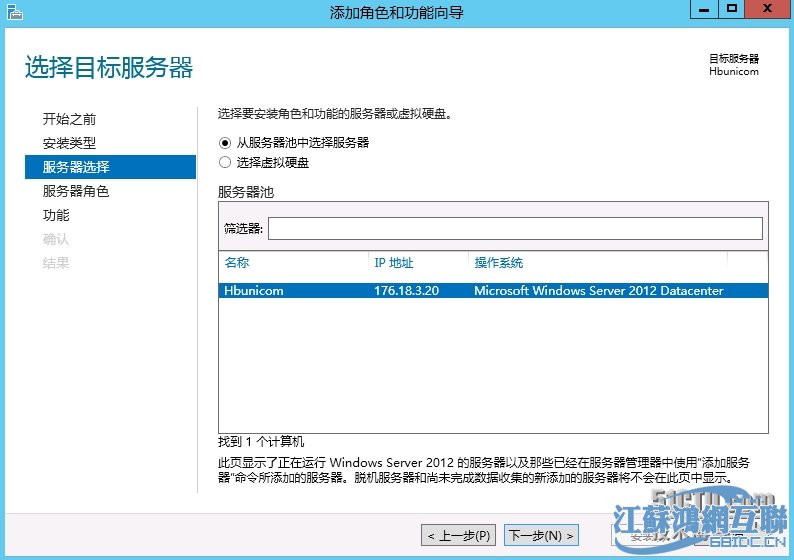
Task: Click the Windows Server 2012 Datacenter cell
Action: tap(599, 291)
